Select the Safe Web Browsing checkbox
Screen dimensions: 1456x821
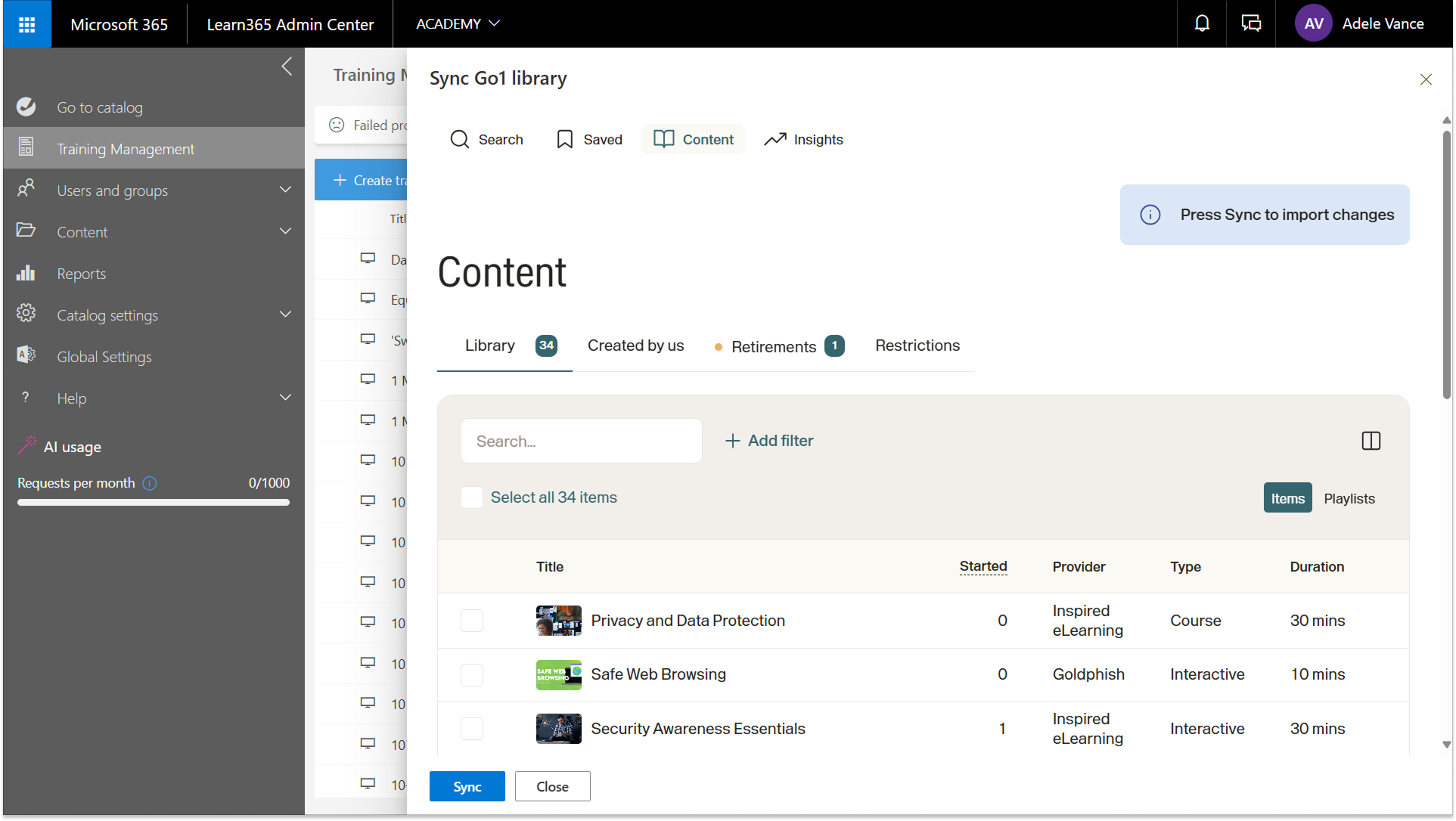472,674
